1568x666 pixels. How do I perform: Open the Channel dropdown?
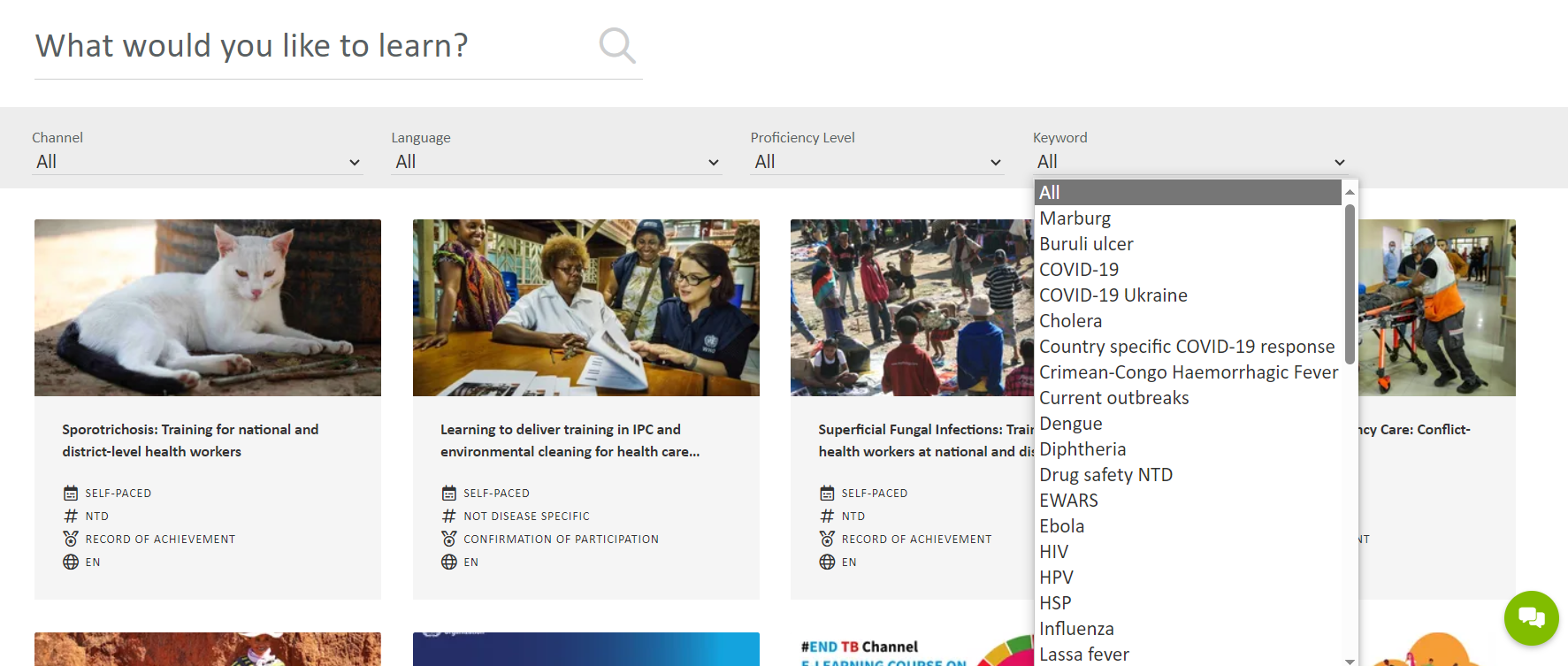pyautogui.click(x=197, y=162)
